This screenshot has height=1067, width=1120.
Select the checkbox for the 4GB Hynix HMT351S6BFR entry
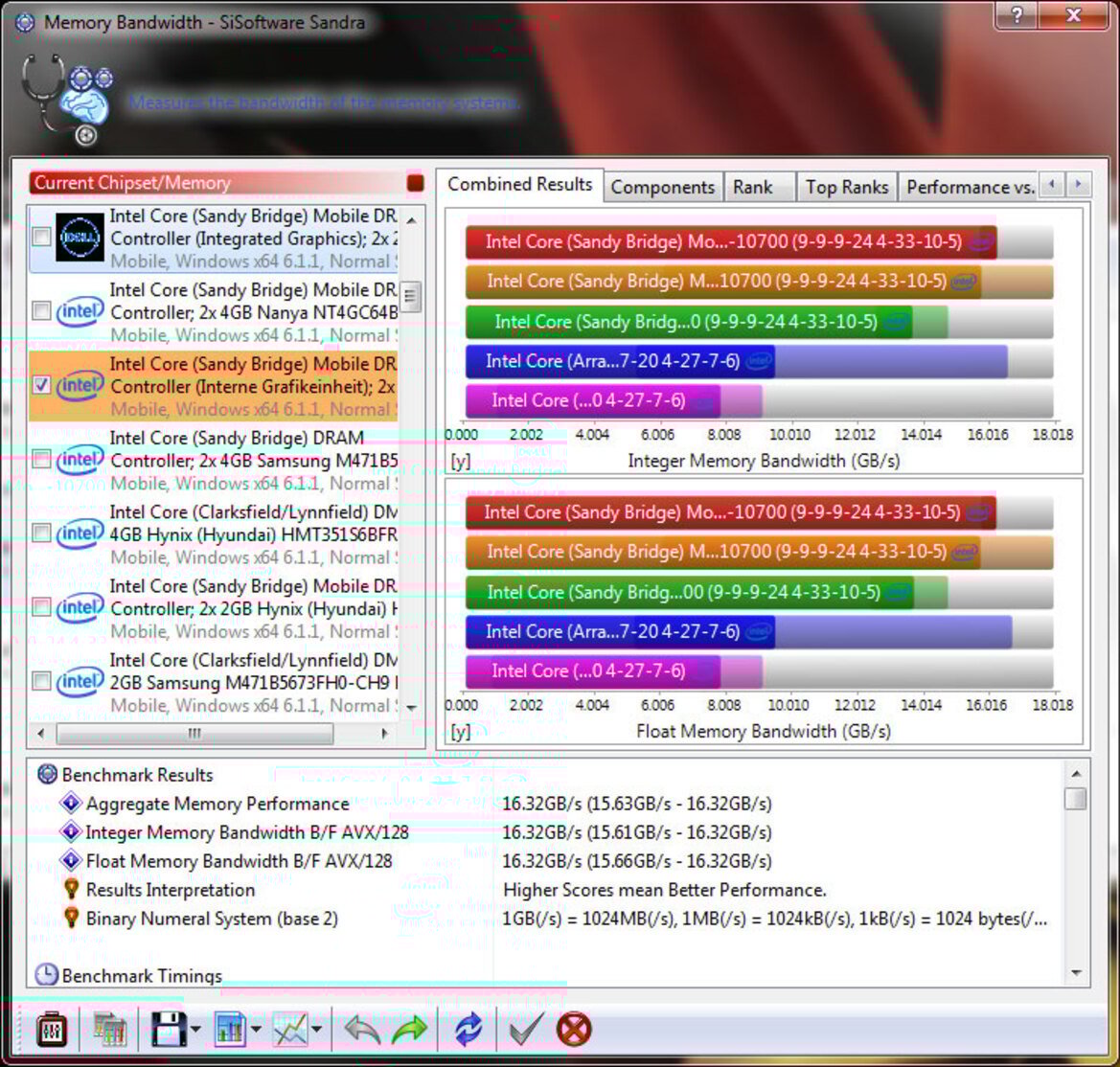(x=41, y=533)
